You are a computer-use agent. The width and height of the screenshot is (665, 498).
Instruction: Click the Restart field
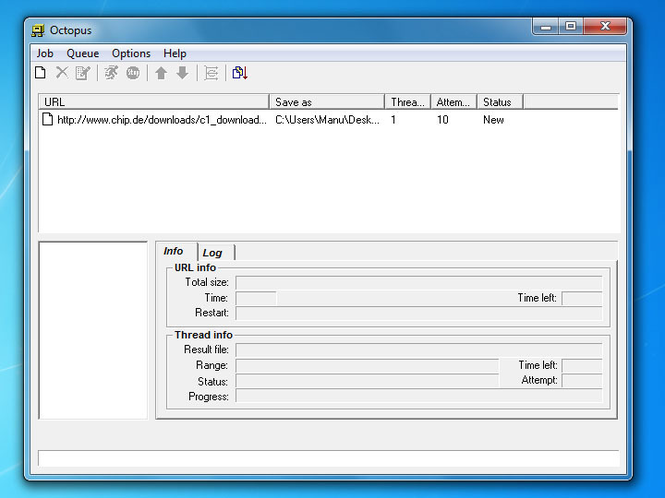pos(419,313)
